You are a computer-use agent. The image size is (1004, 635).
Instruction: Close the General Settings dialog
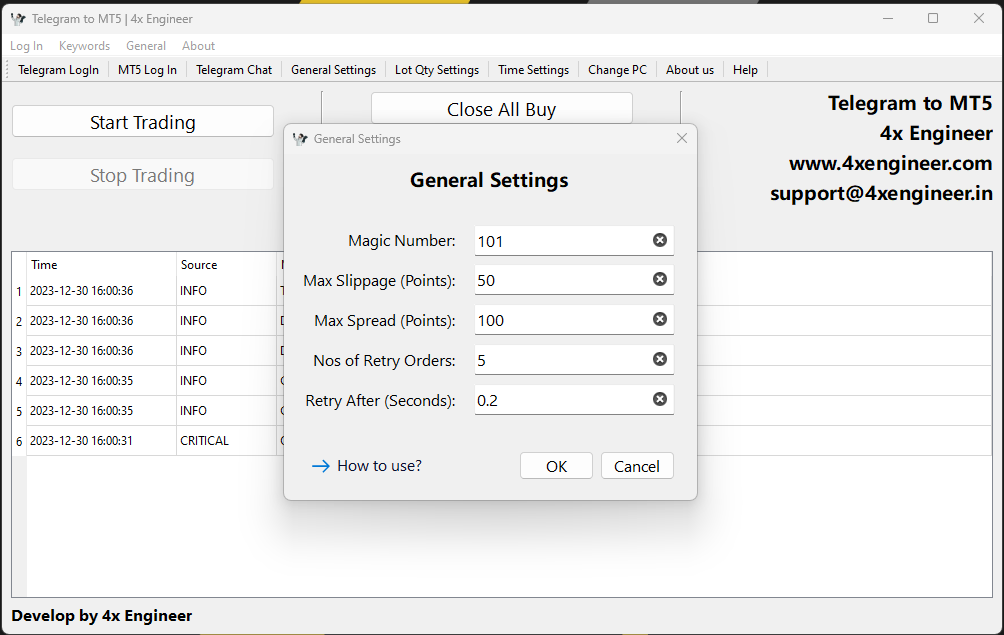[x=682, y=138]
